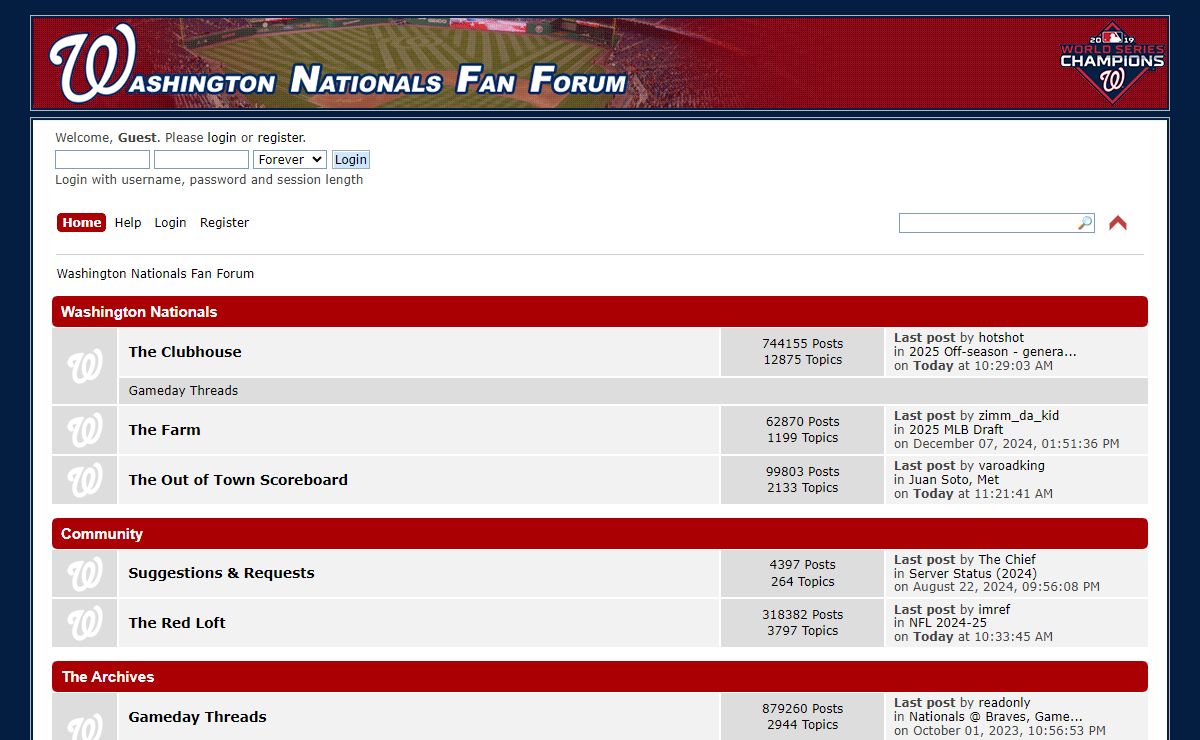The width and height of the screenshot is (1200, 740).
Task: Click the register link in welcome text
Action: 280,138
